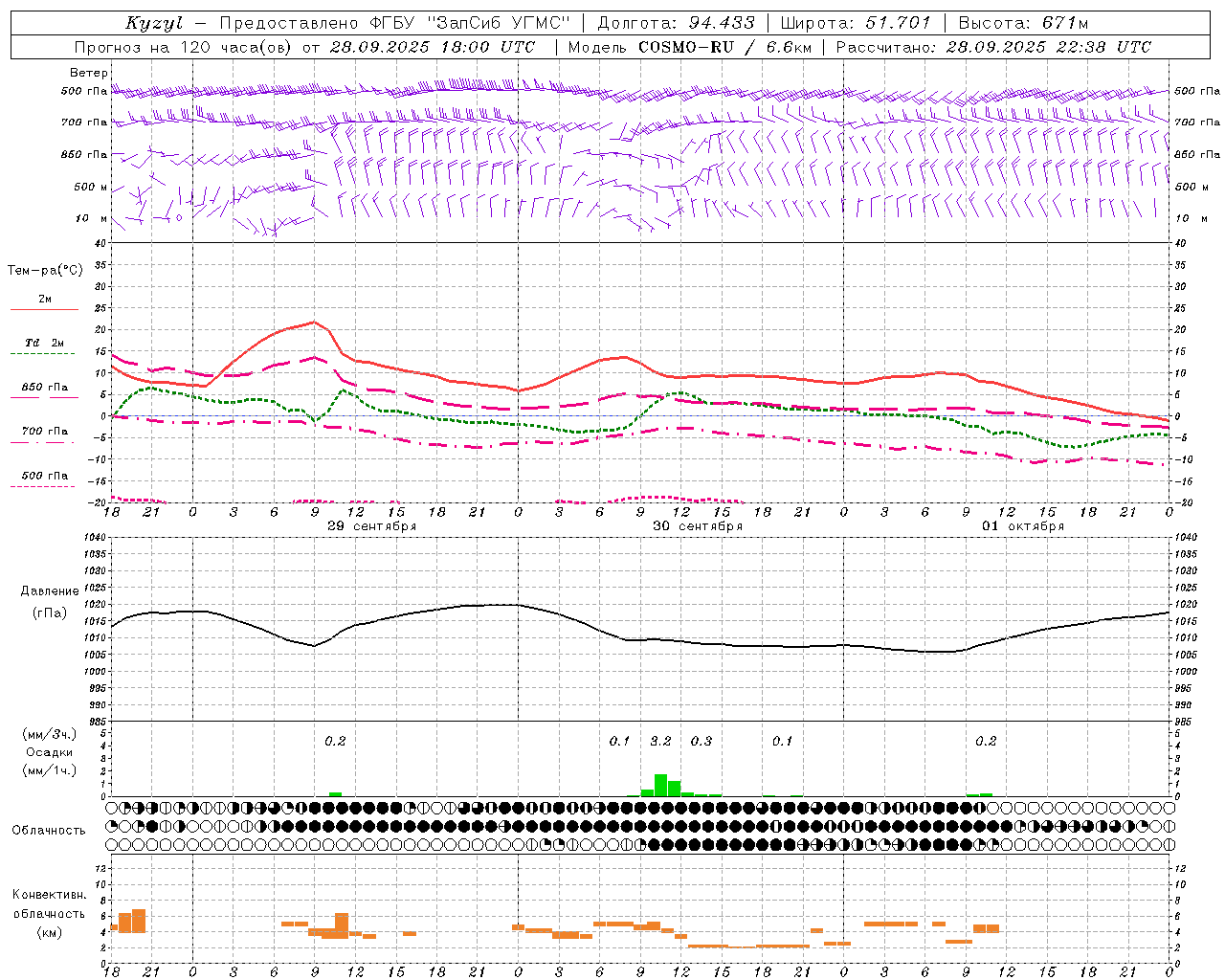The image size is (1225, 980).
Task: Click the tallest green precipitation bar
Action: pyautogui.click(x=660, y=785)
